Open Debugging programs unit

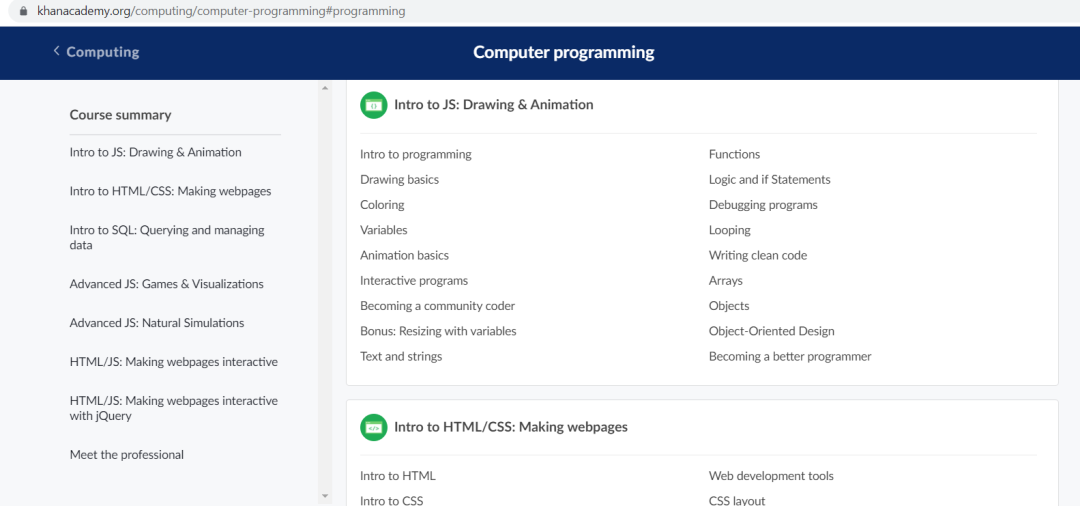(763, 205)
